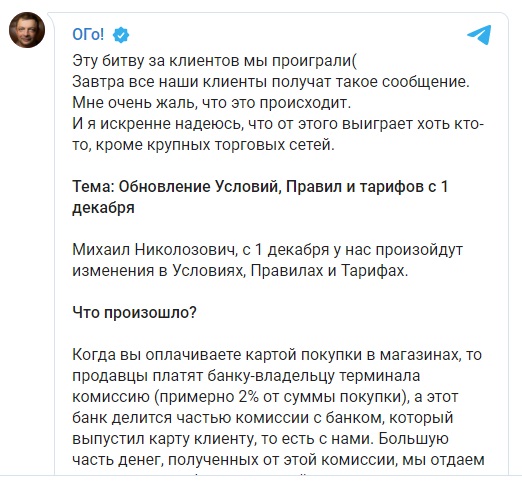Click the line starting 'Когда вы оплачиваете картой'
Viewport: 522px width, 483px height.
click(x=277, y=355)
